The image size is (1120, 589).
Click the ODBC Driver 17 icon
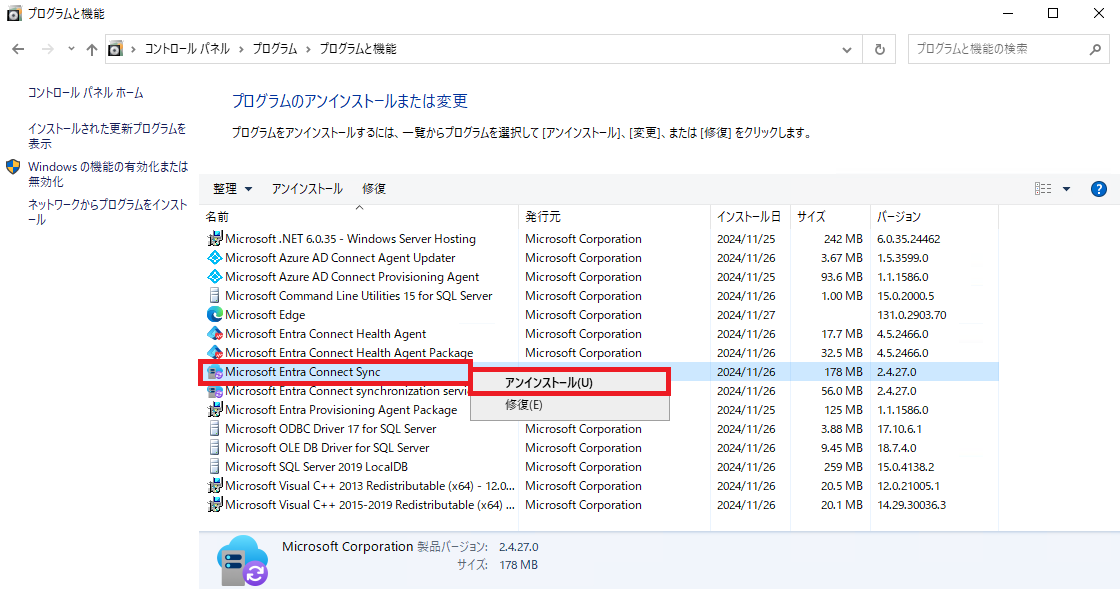coord(214,428)
